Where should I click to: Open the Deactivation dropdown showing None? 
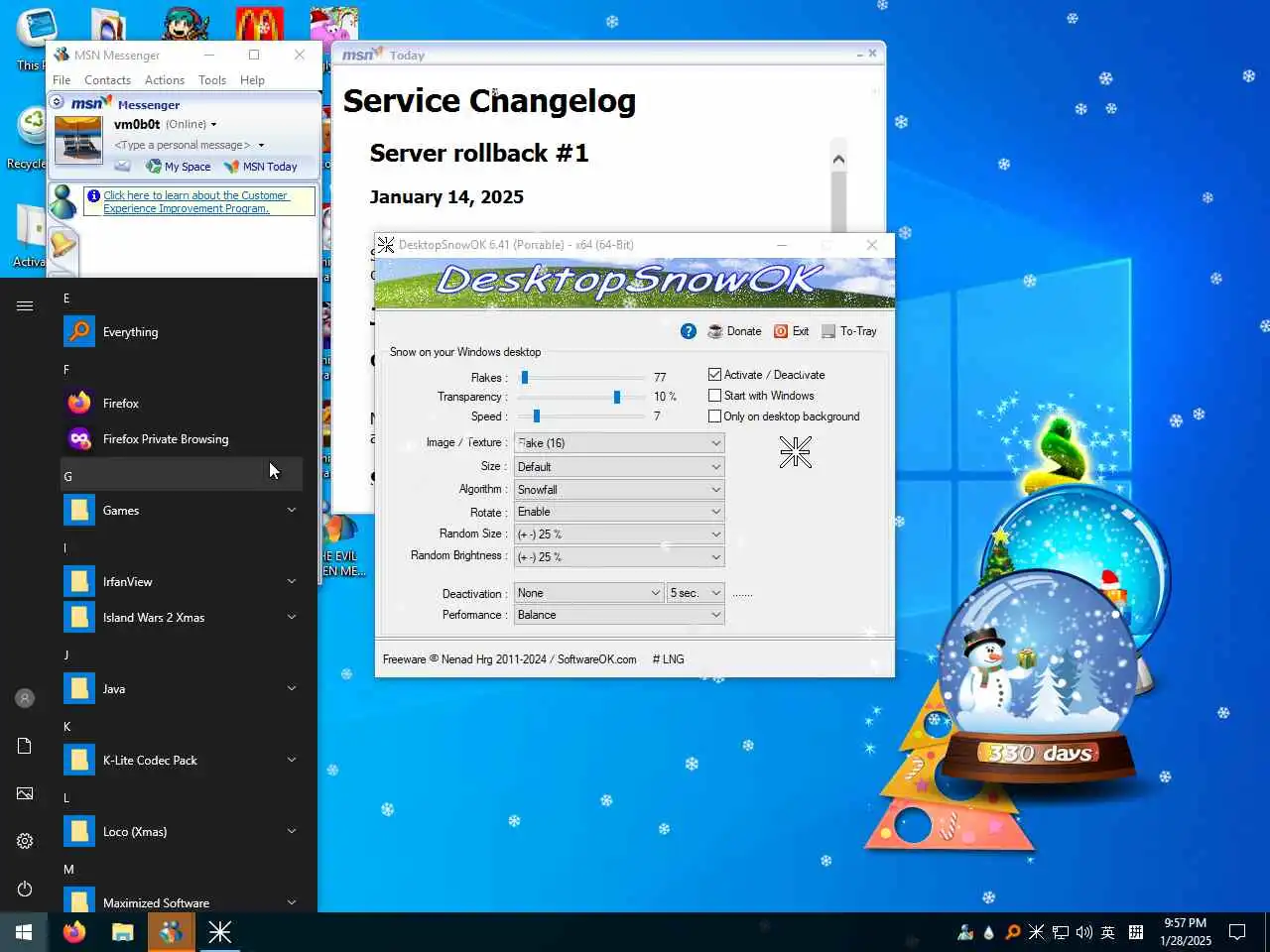point(589,593)
